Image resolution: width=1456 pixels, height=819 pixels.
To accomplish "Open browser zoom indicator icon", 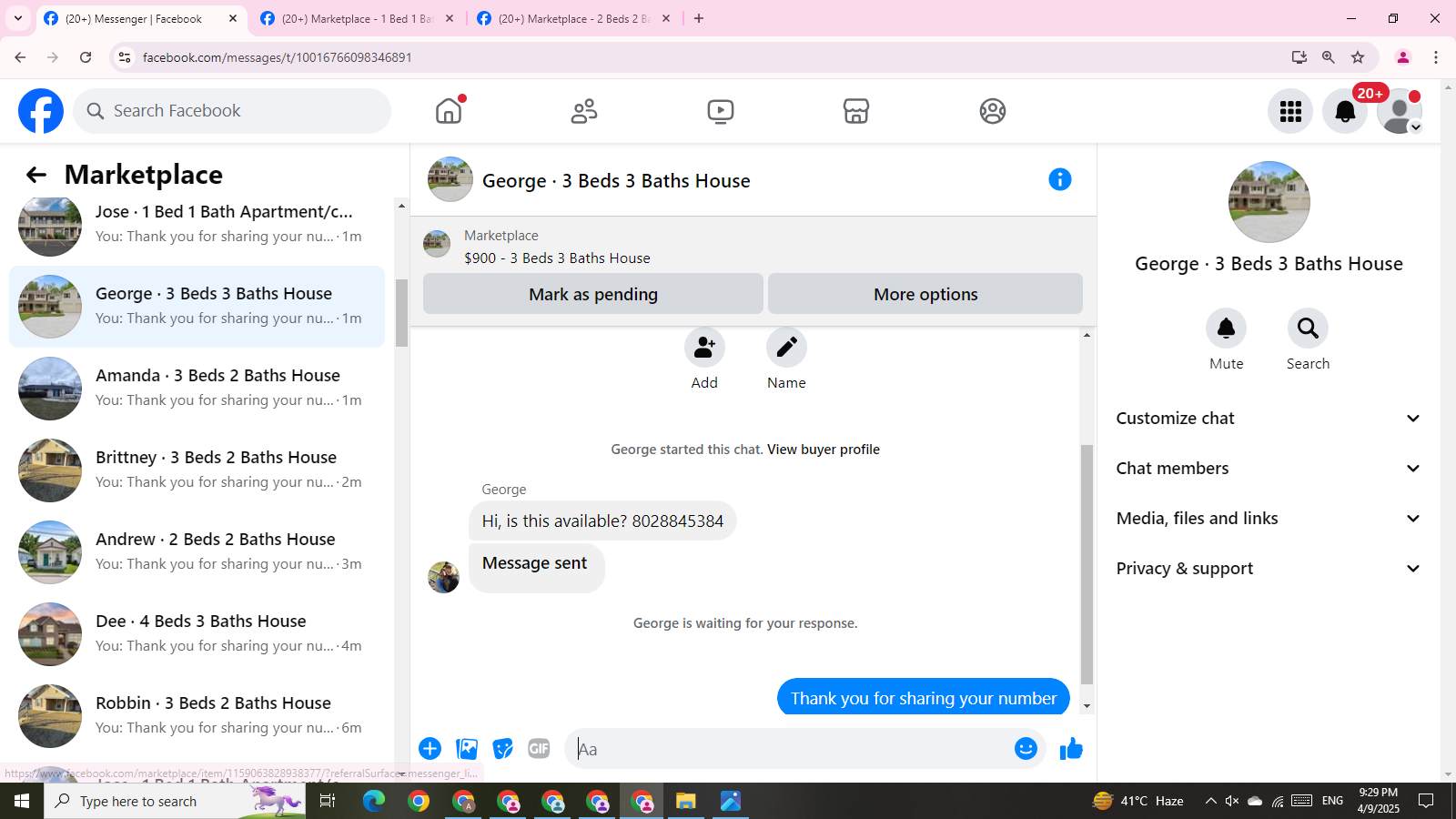I will [x=1329, y=57].
